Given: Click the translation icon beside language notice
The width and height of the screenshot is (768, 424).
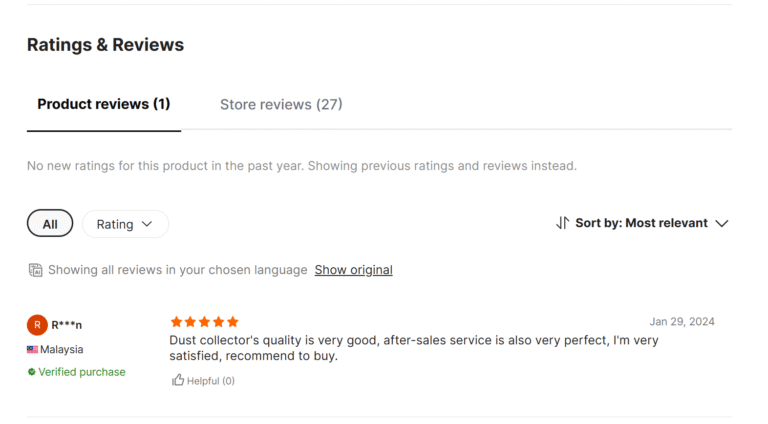Looking at the screenshot, I should pos(36,270).
